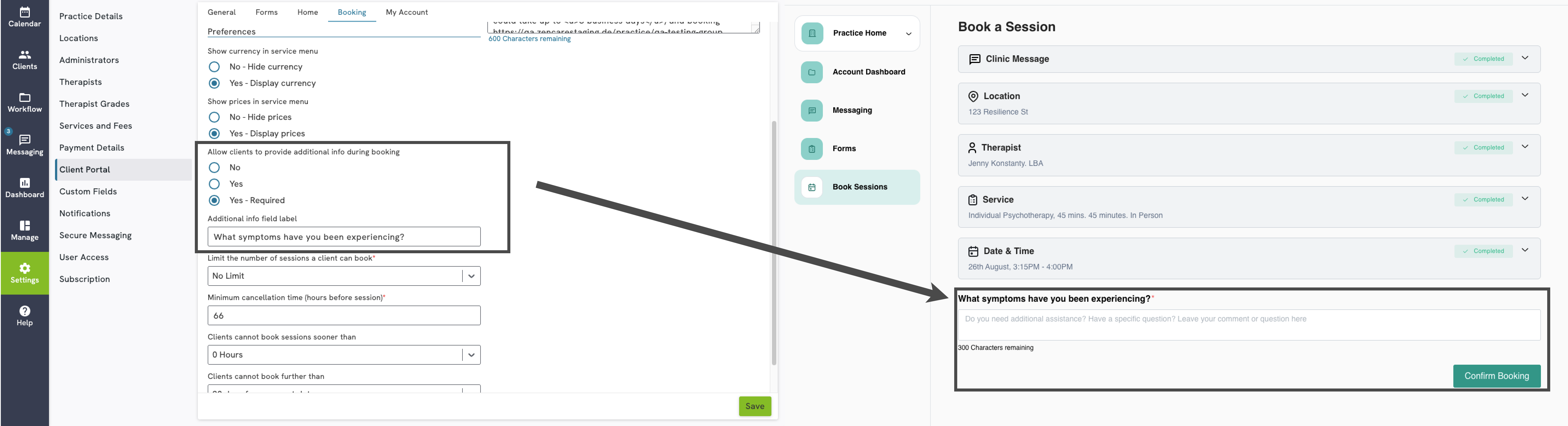Image resolution: width=1568 pixels, height=426 pixels.
Task: Open the session limit 'No Limit' dropdown
Action: coord(344,276)
